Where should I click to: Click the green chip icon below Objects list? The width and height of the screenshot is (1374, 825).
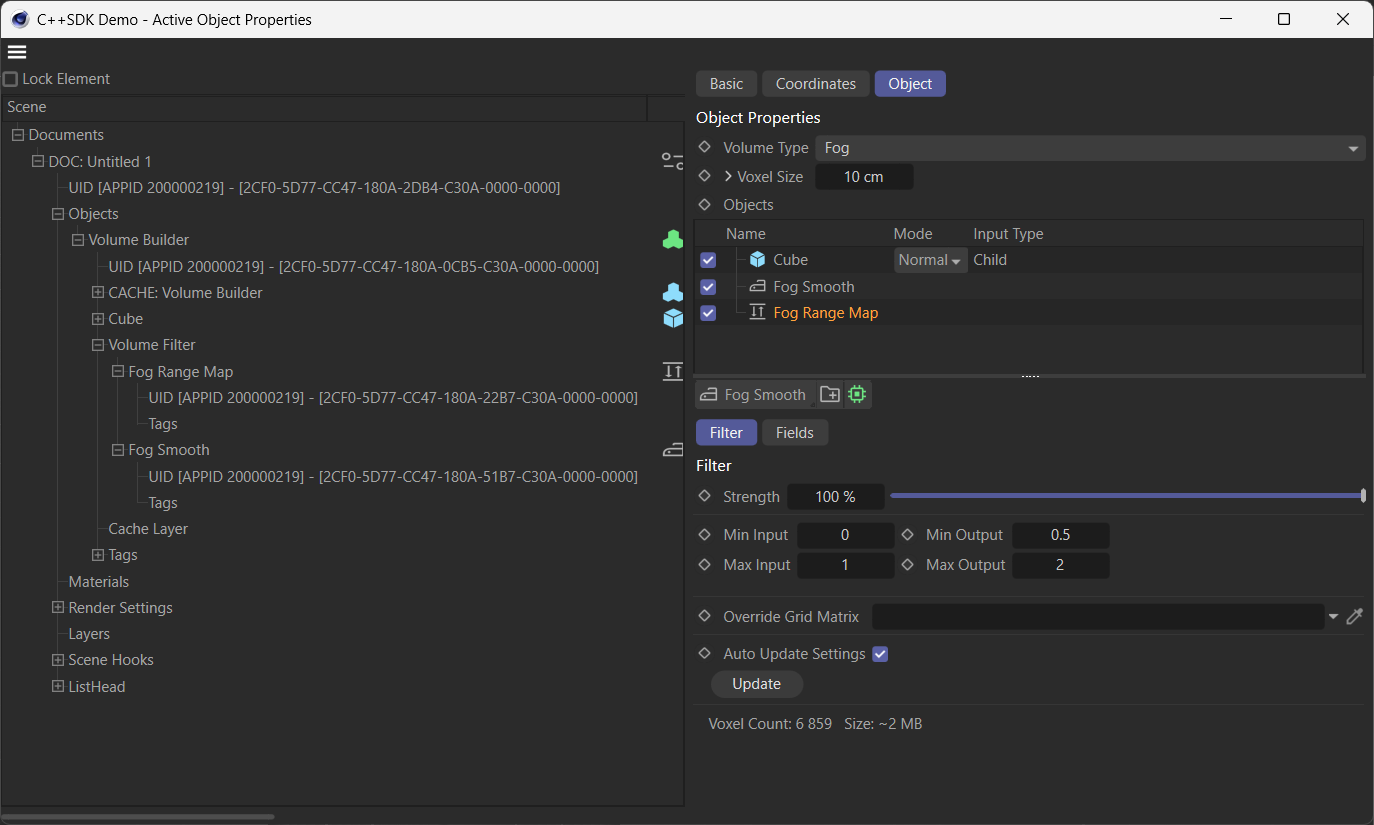click(x=857, y=395)
